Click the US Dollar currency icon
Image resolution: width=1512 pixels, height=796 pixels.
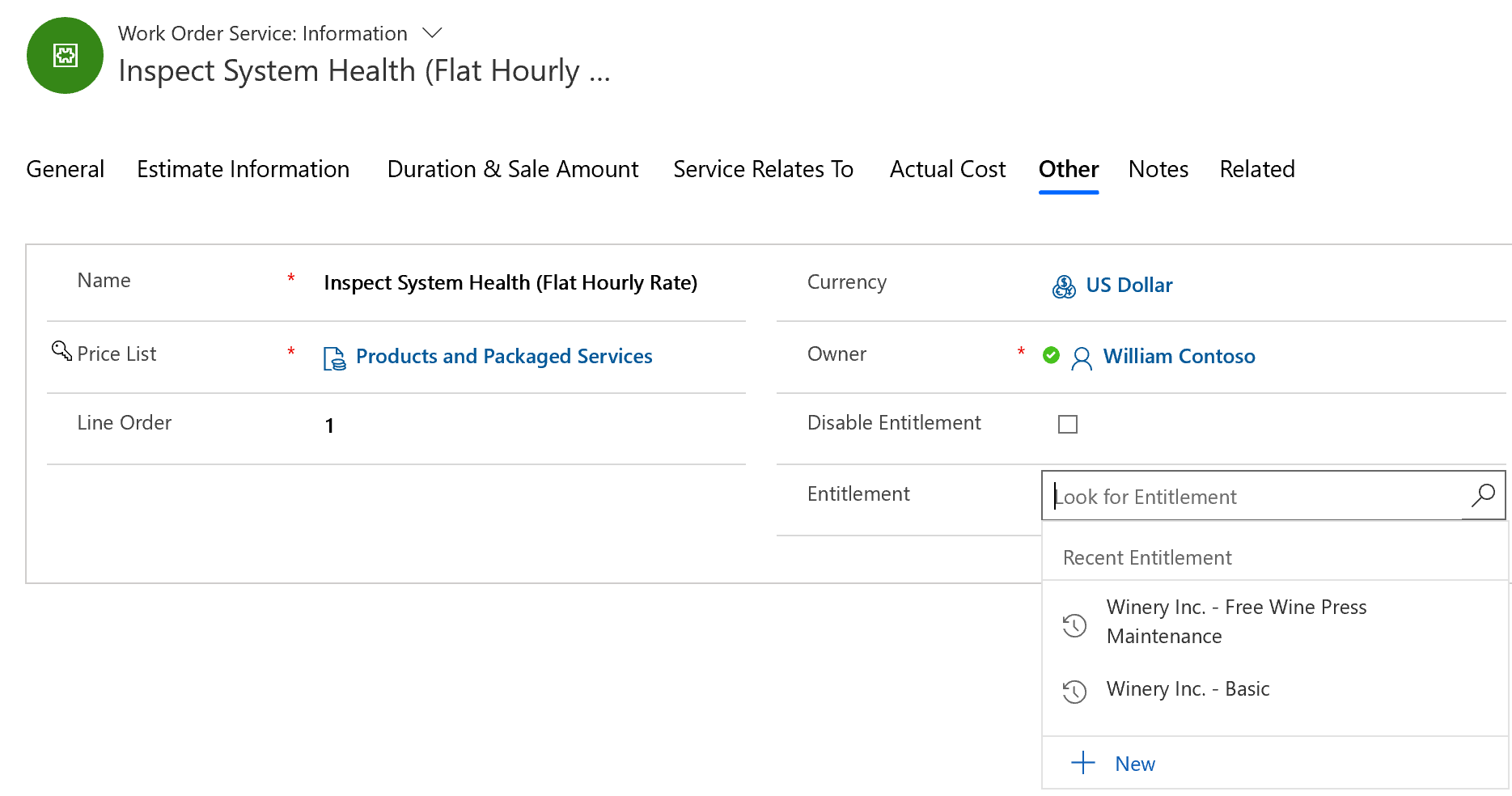(1064, 286)
